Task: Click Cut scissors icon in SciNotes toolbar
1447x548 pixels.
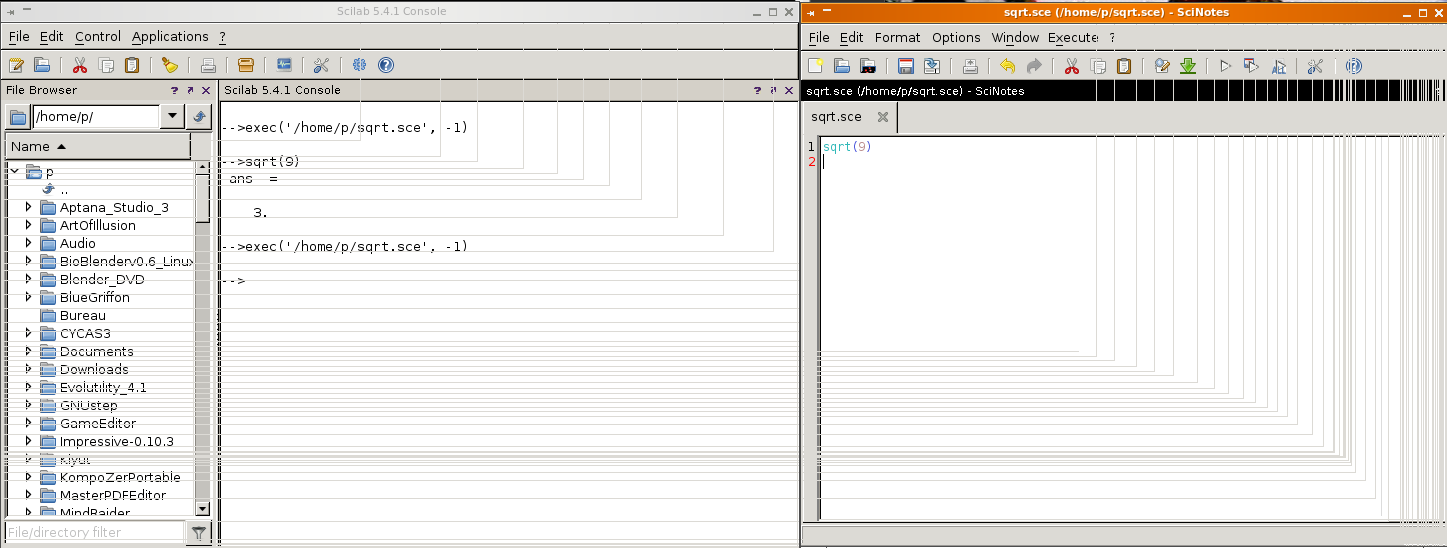Action: (x=1072, y=66)
